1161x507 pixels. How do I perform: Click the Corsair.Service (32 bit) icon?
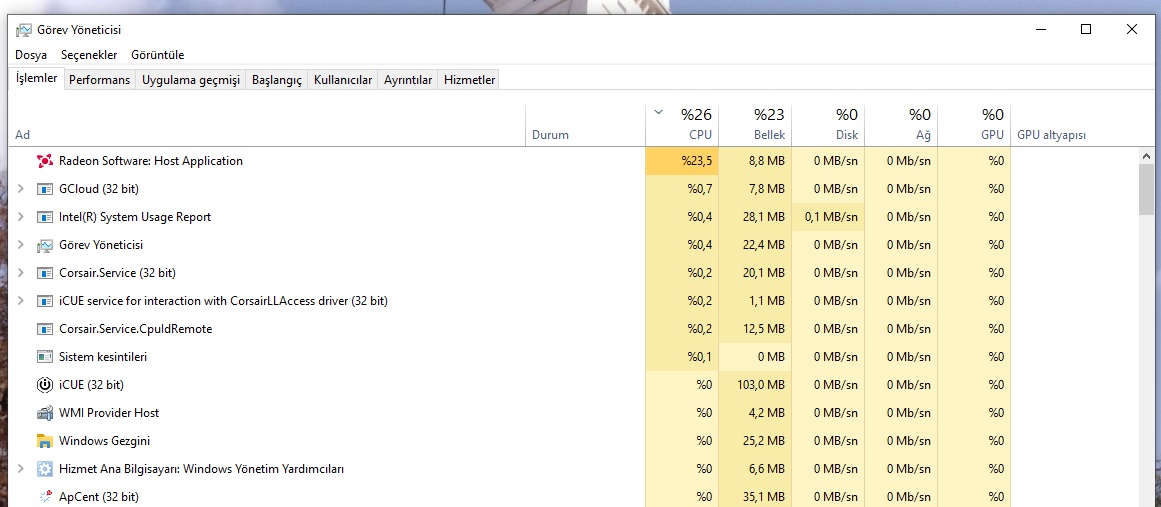[x=44, y=273]
